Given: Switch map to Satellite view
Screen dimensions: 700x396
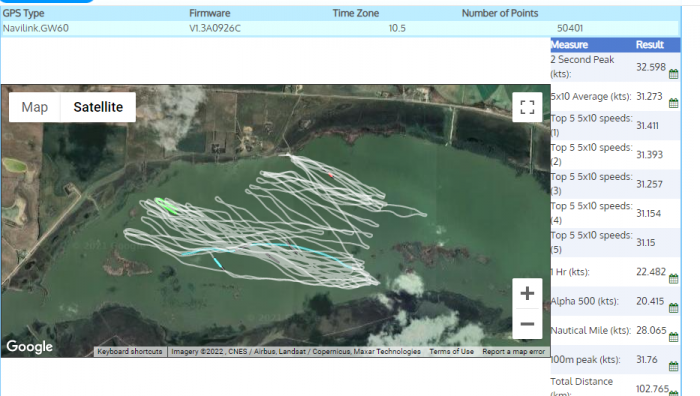Looking at the screenshot, I should pyautogui.click(x=98, y=107).
